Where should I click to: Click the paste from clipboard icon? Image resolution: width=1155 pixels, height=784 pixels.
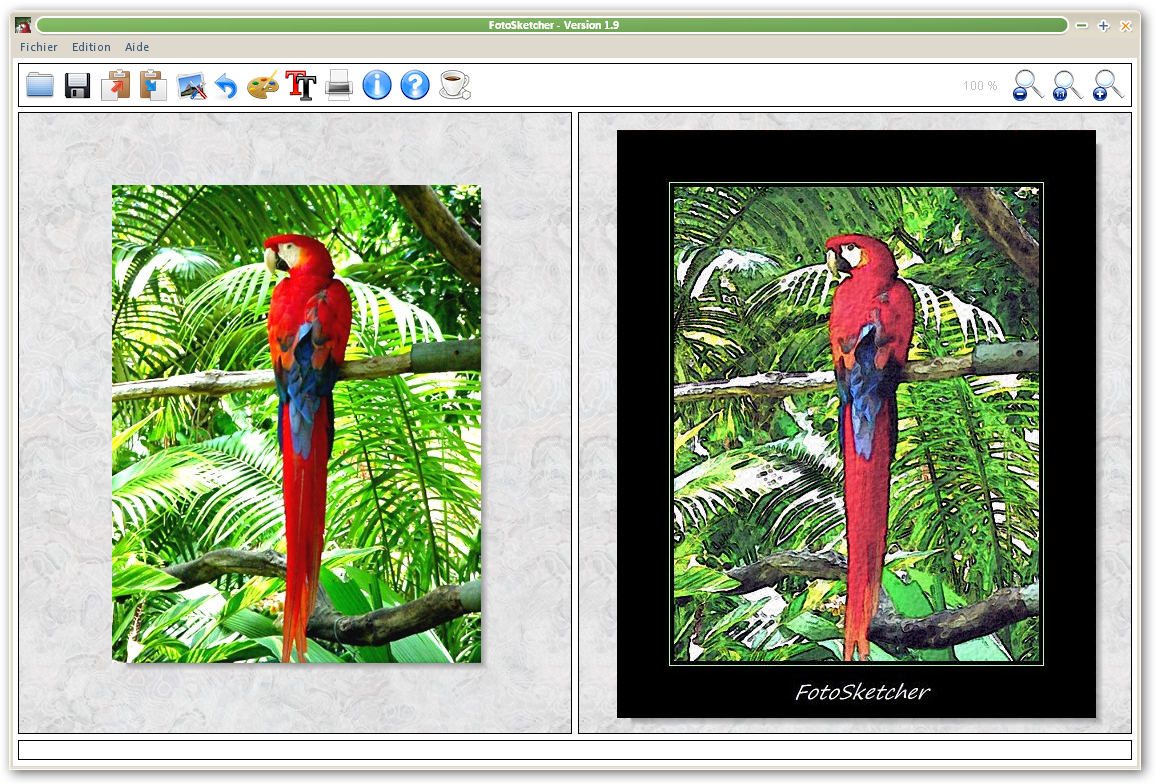(x=153, y=85)
